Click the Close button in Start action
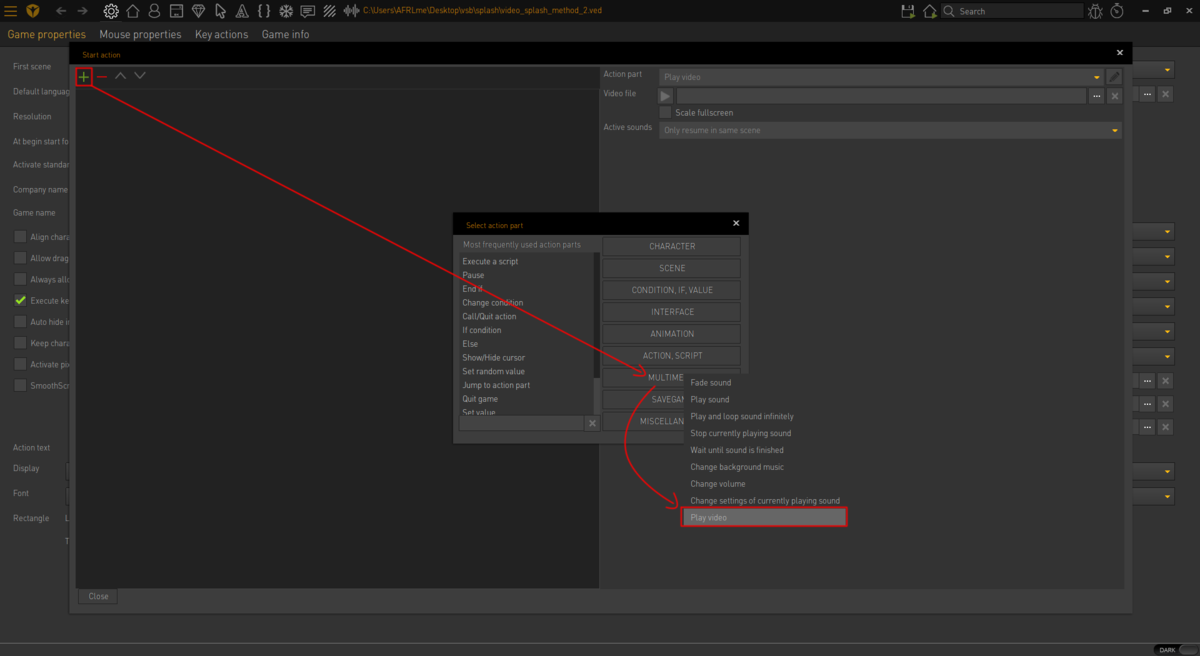This screenshot has width=1200, height=656. pyautogui.click(x=98, y=596)
